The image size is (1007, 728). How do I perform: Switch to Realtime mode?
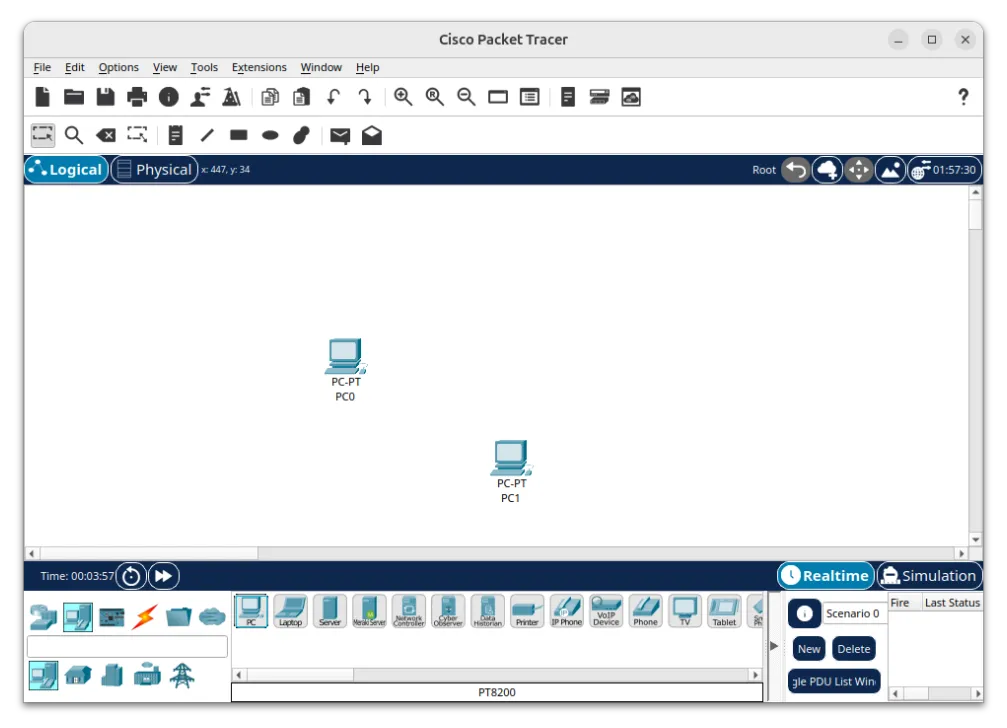[825, 576]
